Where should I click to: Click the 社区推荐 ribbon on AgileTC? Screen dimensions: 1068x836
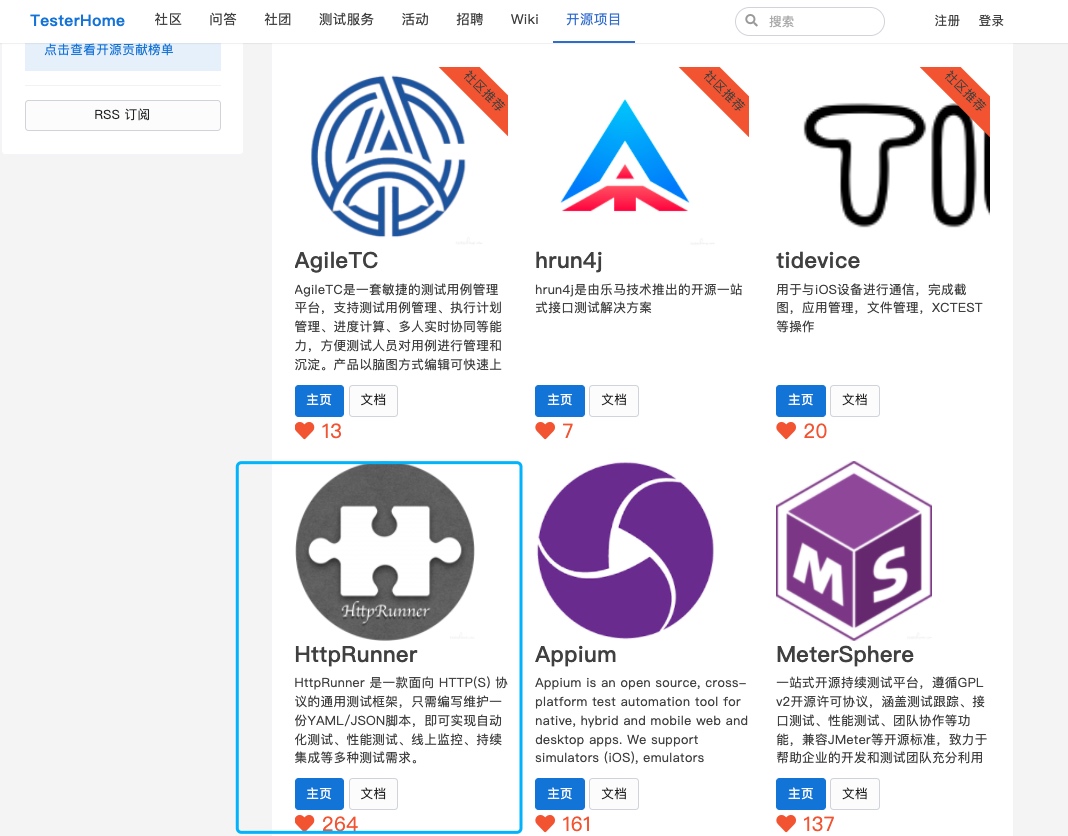pos(482,93)
